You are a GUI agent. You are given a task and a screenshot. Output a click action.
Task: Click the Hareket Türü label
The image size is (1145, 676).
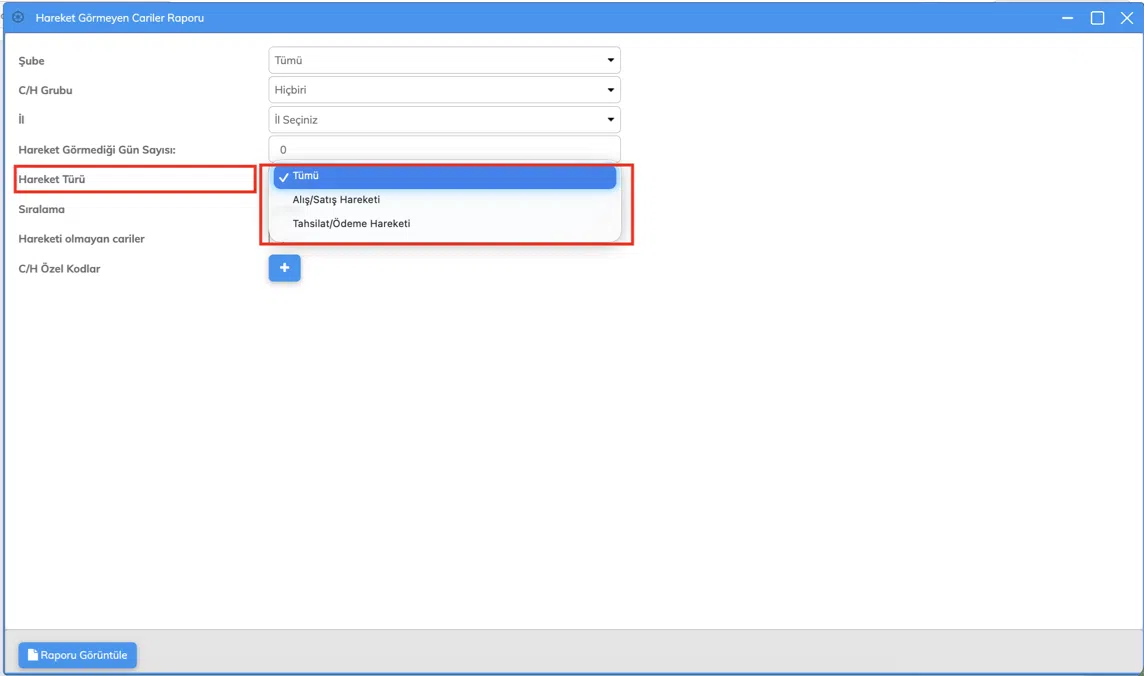coord(52,180)
